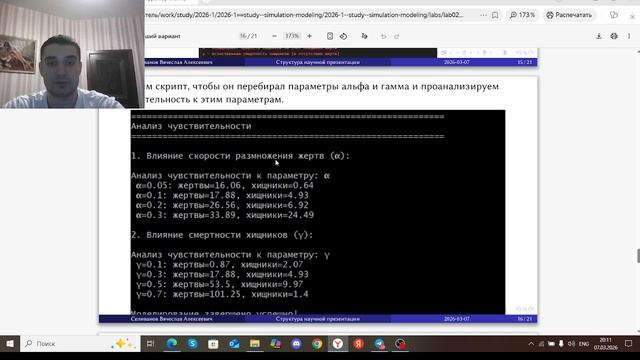Image resolution: width=640 pixels, height=360 pixels.
Task: Undo the last annotation action
Action: coord(383,36)
